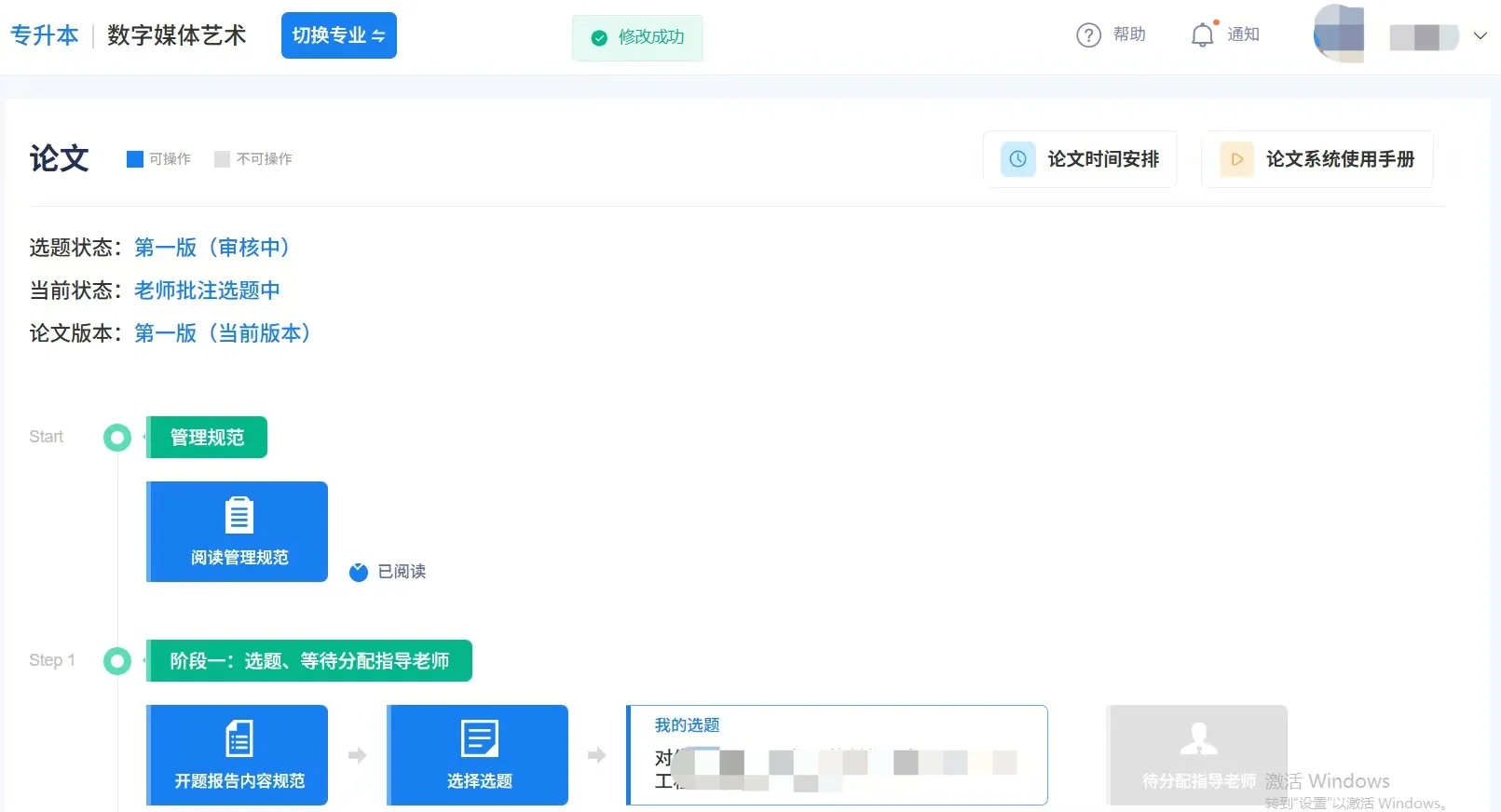
Task: Expand the user account dropdown arrow
Action: pos(1480,35)
